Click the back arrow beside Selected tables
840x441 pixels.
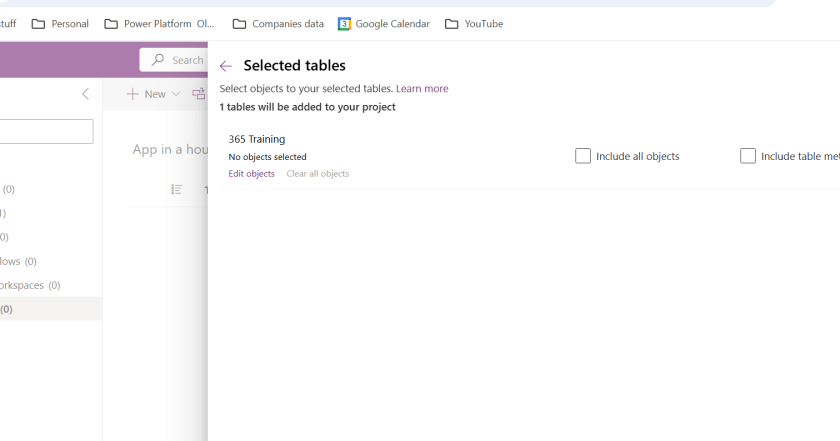coord(226,66)
